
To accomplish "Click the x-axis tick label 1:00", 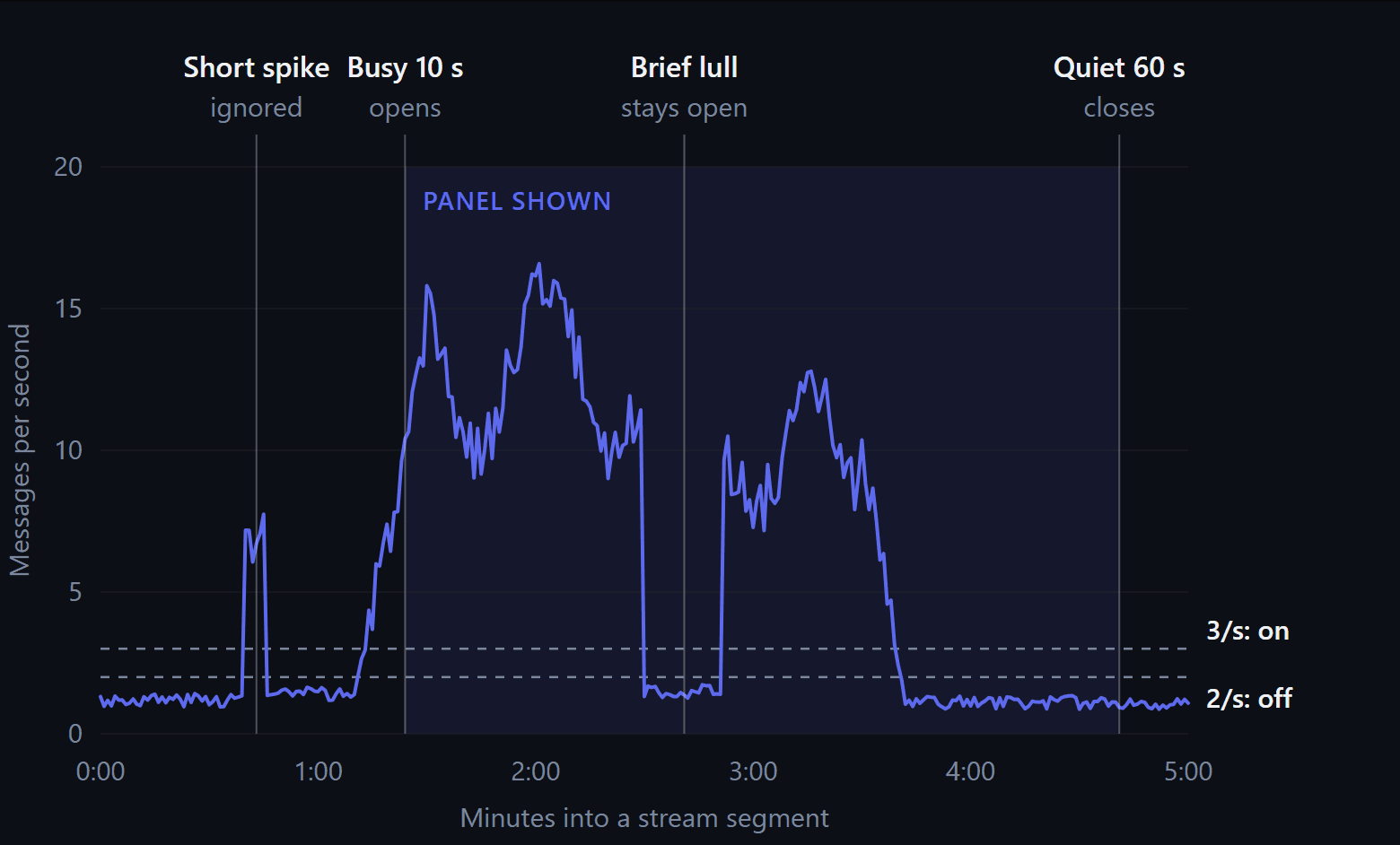I will click(x=319, y=771).
